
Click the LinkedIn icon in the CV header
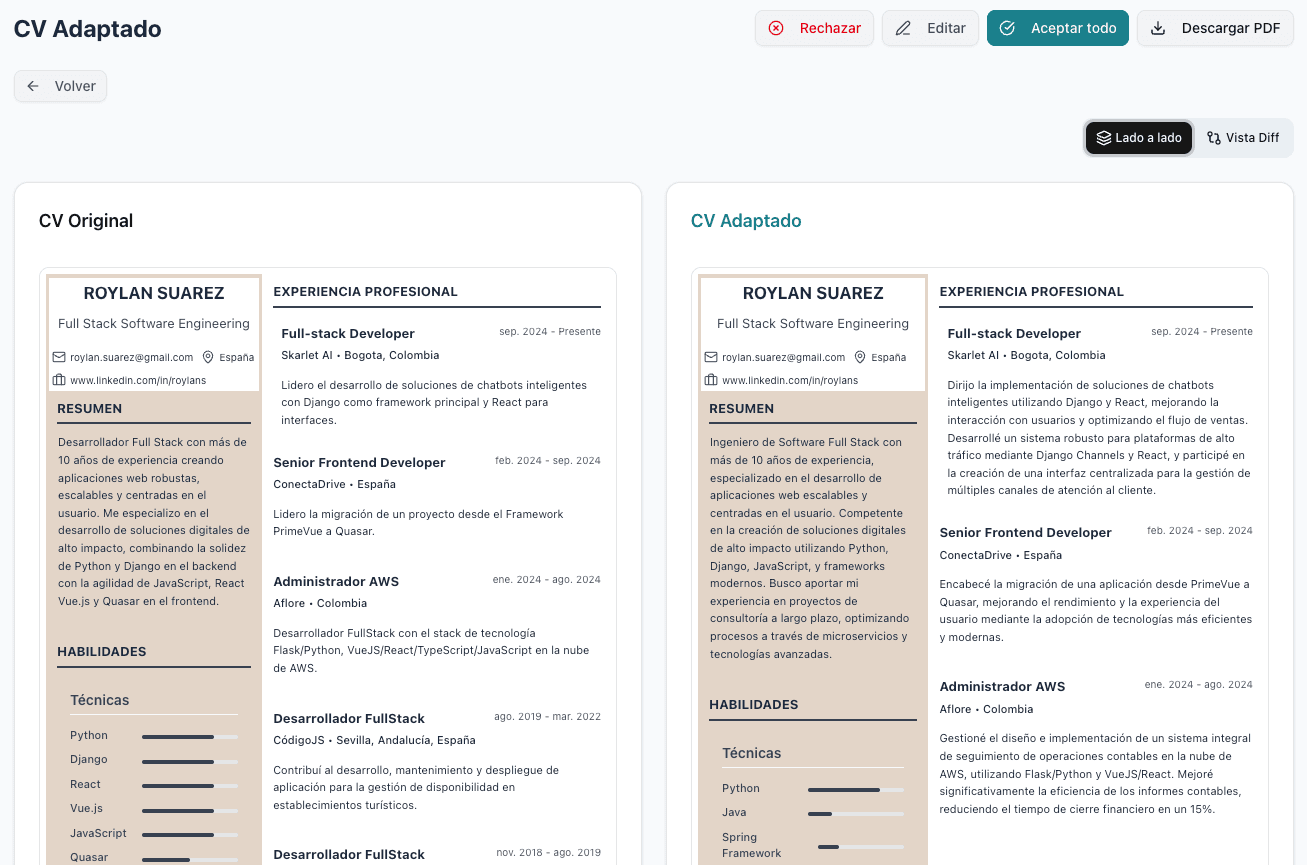point(57,380)
